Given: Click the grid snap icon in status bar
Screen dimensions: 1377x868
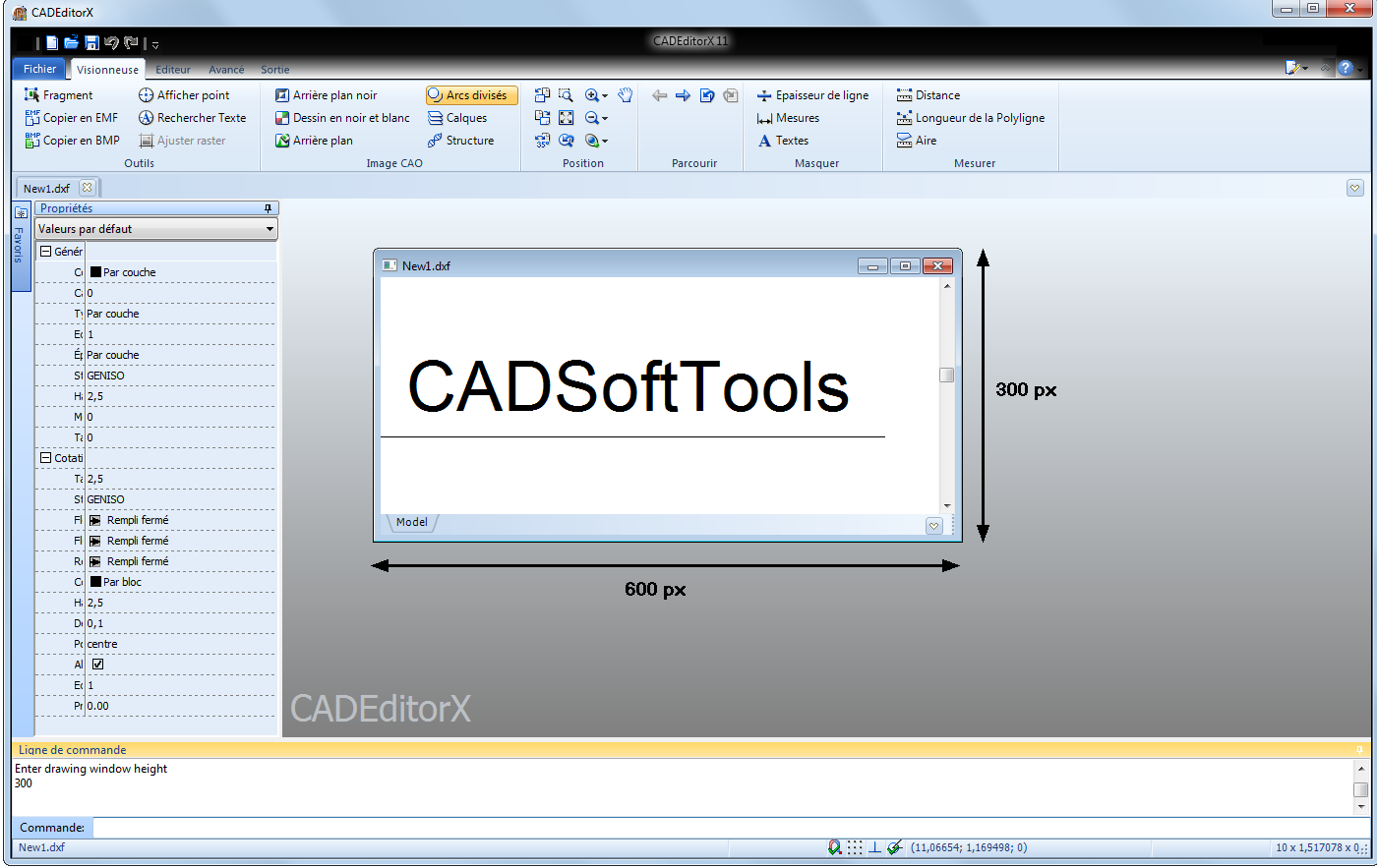Looking at the screenshot, I should (855, 847).
